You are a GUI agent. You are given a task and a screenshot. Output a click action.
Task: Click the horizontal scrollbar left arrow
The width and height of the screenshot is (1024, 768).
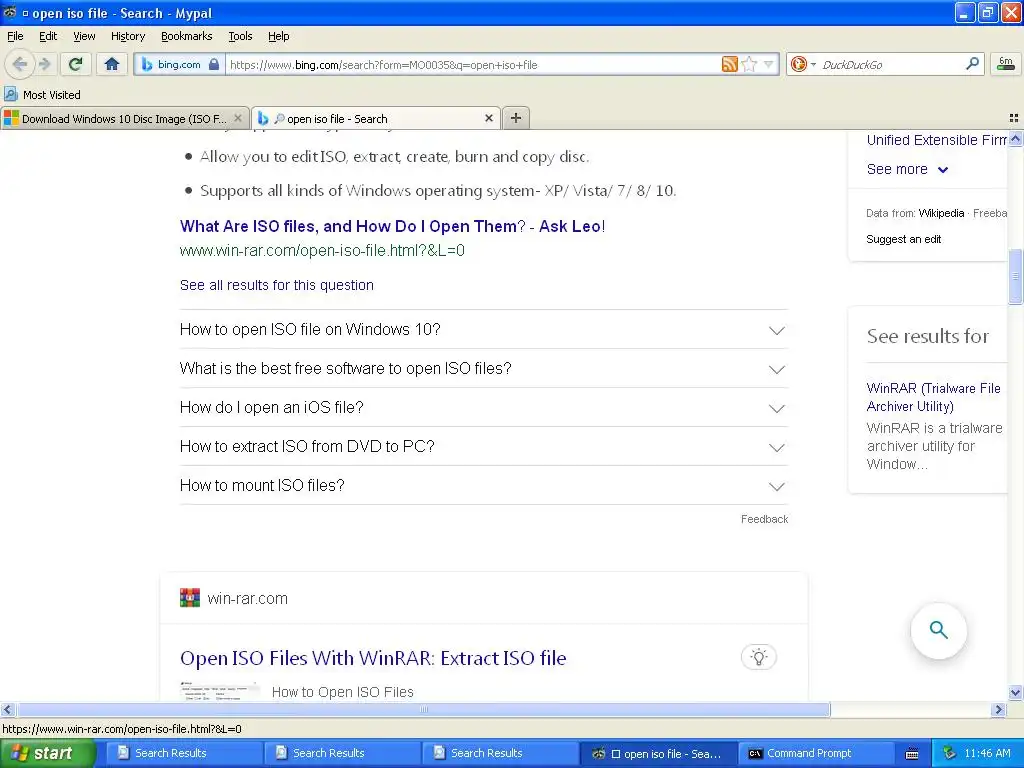tap(7, 709)
